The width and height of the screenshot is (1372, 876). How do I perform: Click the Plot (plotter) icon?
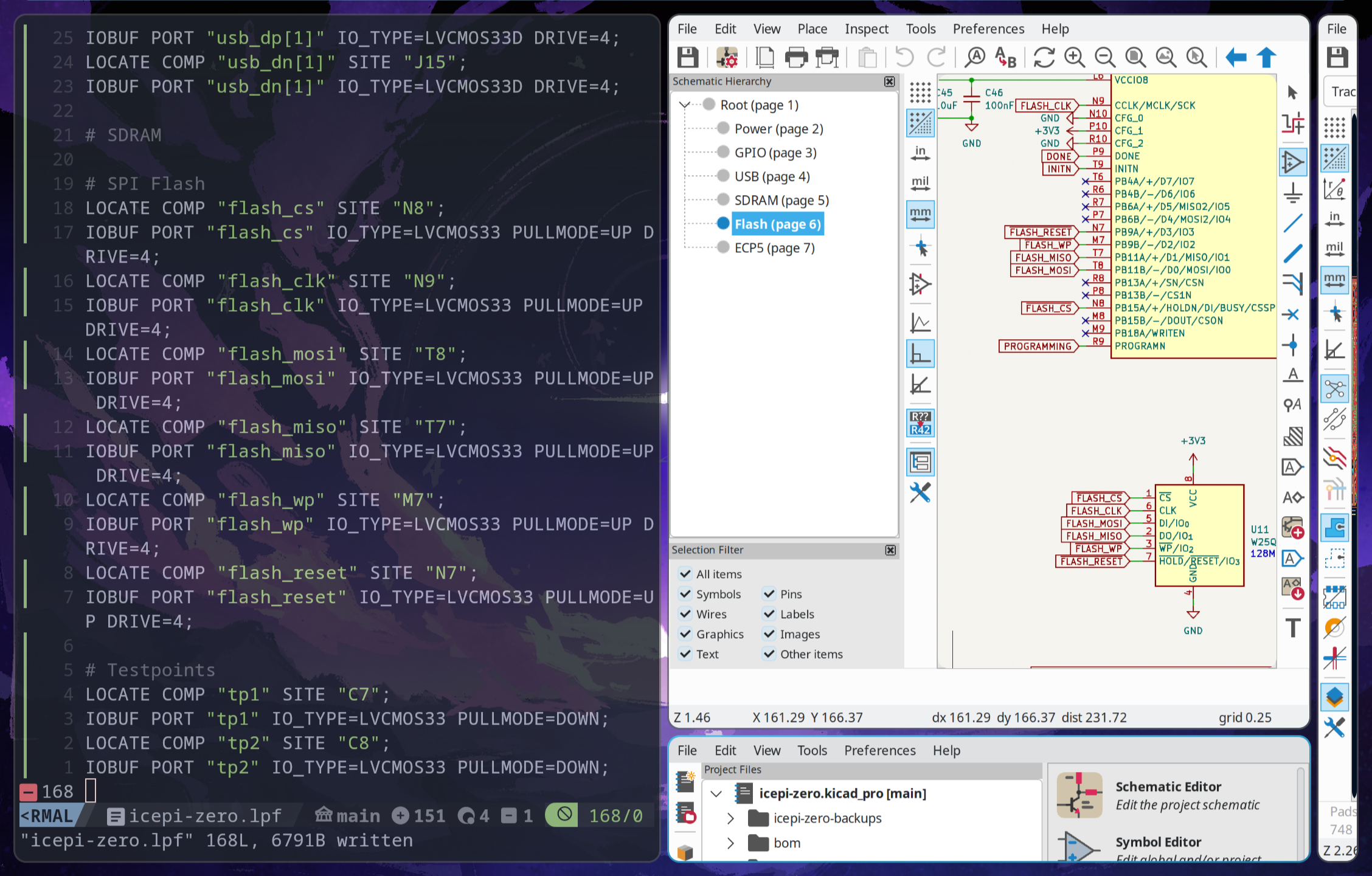pos(827,58)
